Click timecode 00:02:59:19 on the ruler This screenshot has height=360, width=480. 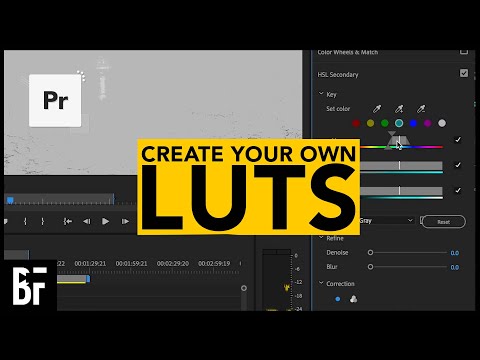coord(214,263)
